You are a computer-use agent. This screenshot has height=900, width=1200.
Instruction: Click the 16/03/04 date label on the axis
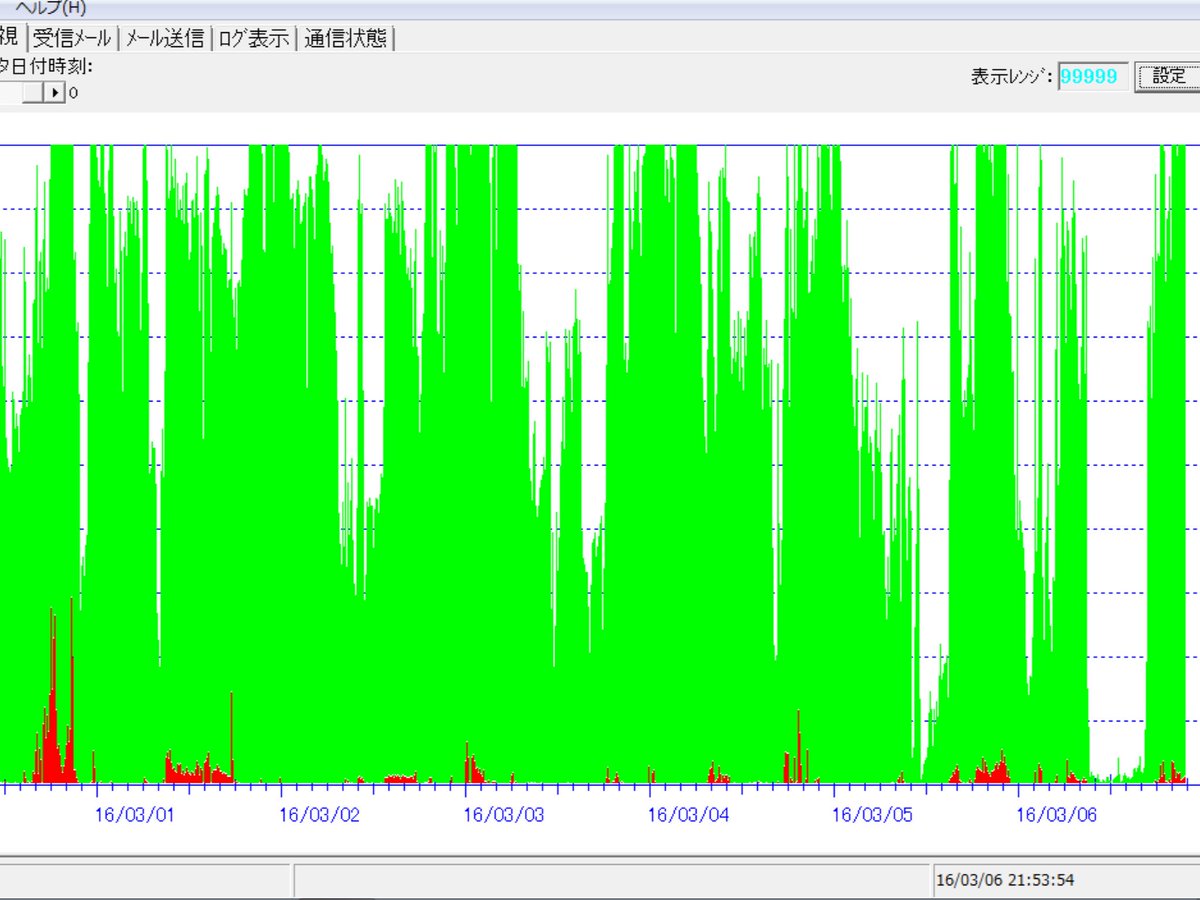[x=688, y=815]
